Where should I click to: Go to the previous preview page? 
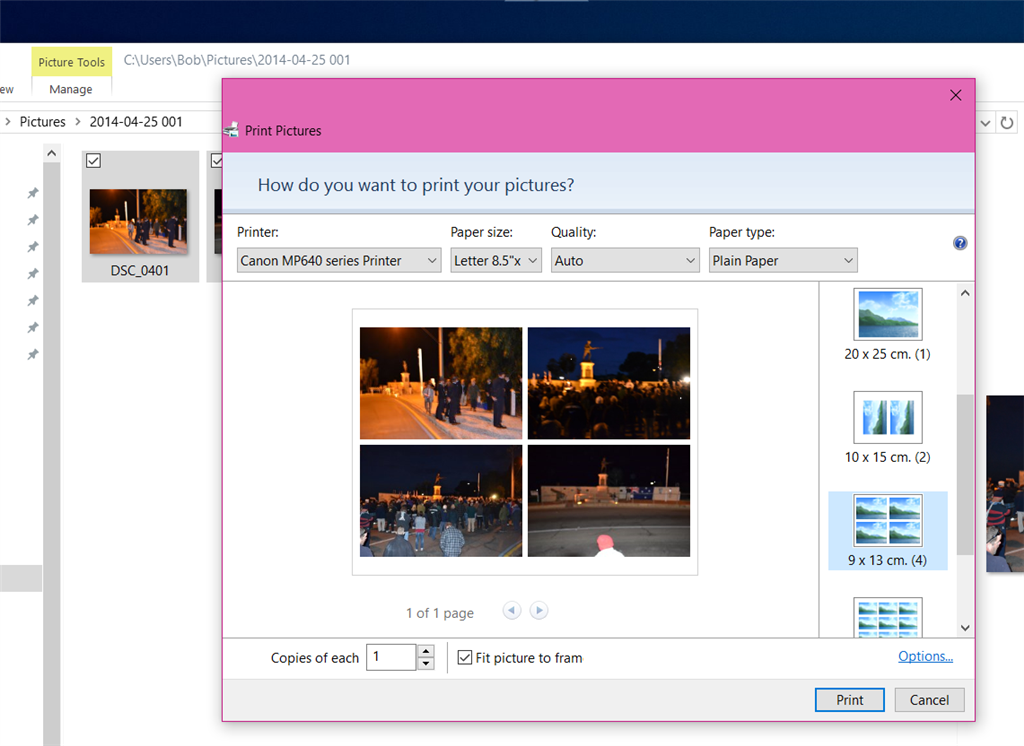(x=512, y=610)
